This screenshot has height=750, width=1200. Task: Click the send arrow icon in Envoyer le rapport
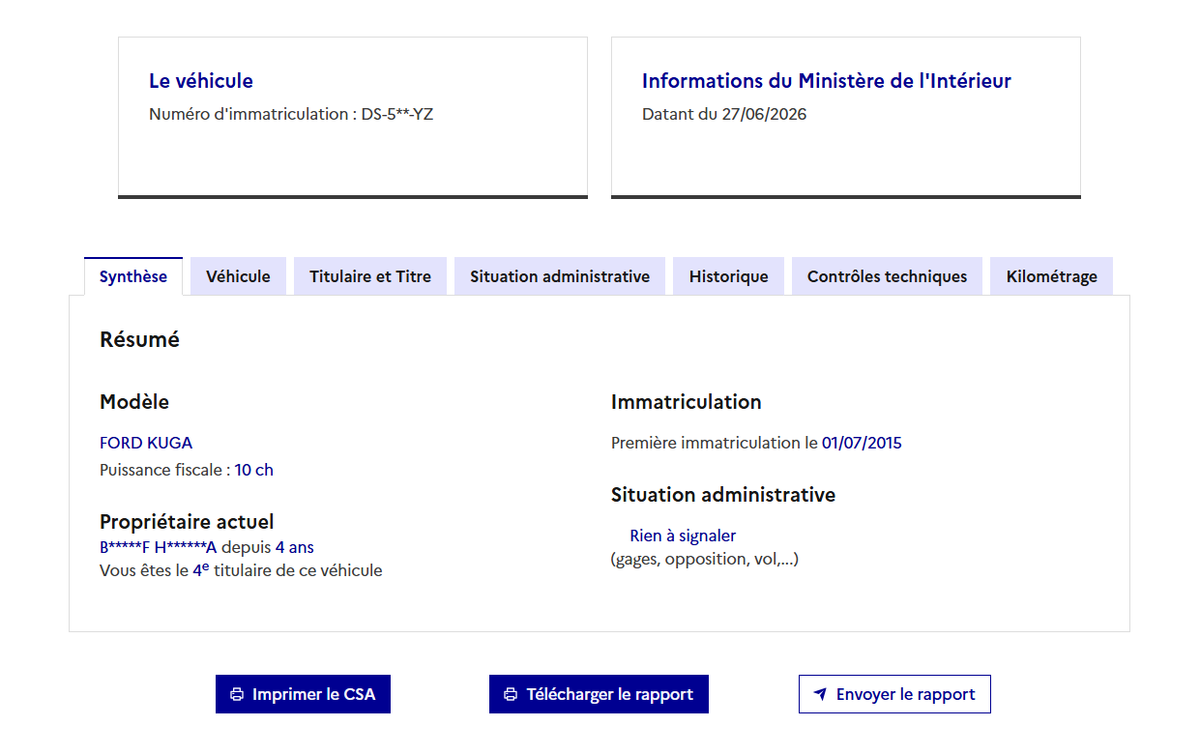click(820, 694)
